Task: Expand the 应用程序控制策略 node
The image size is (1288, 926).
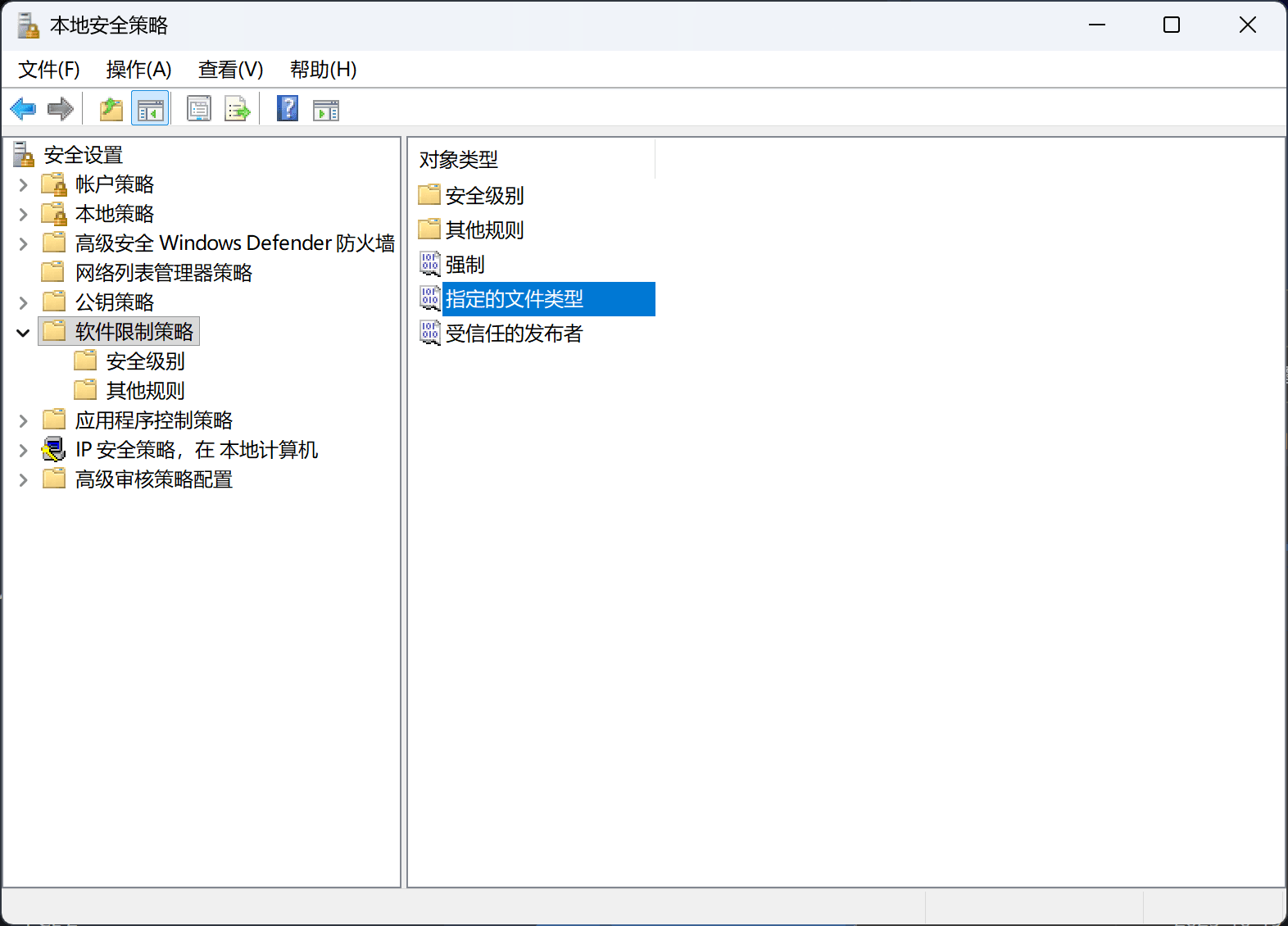Action: coord(23,421)
